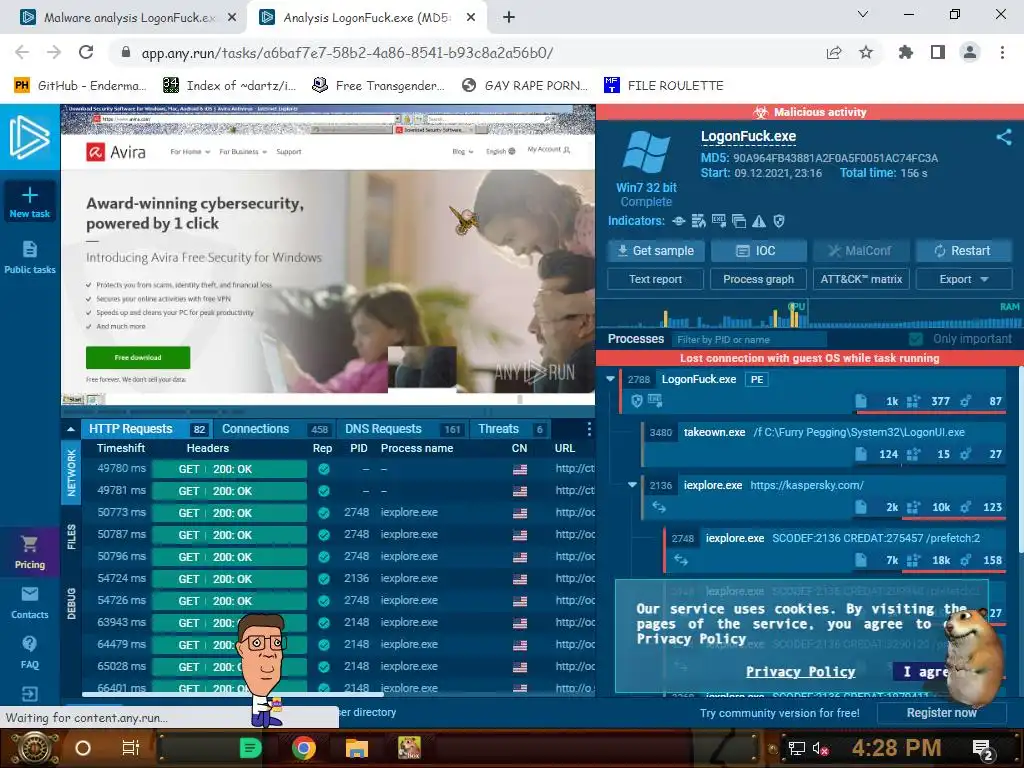Screen dimensions: 1024x768
Task: Click the Cortana circle on taskbar
Action: point(83,748)
